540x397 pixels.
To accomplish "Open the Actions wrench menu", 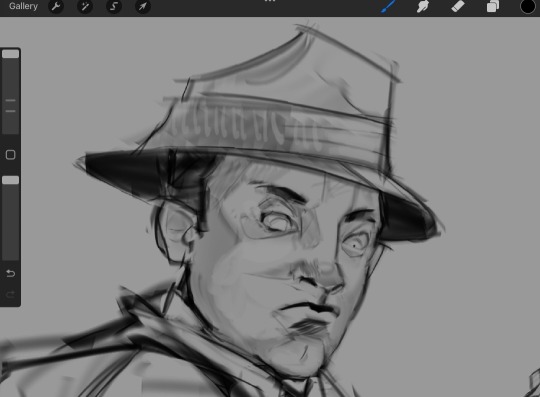I will pos(56,6).
